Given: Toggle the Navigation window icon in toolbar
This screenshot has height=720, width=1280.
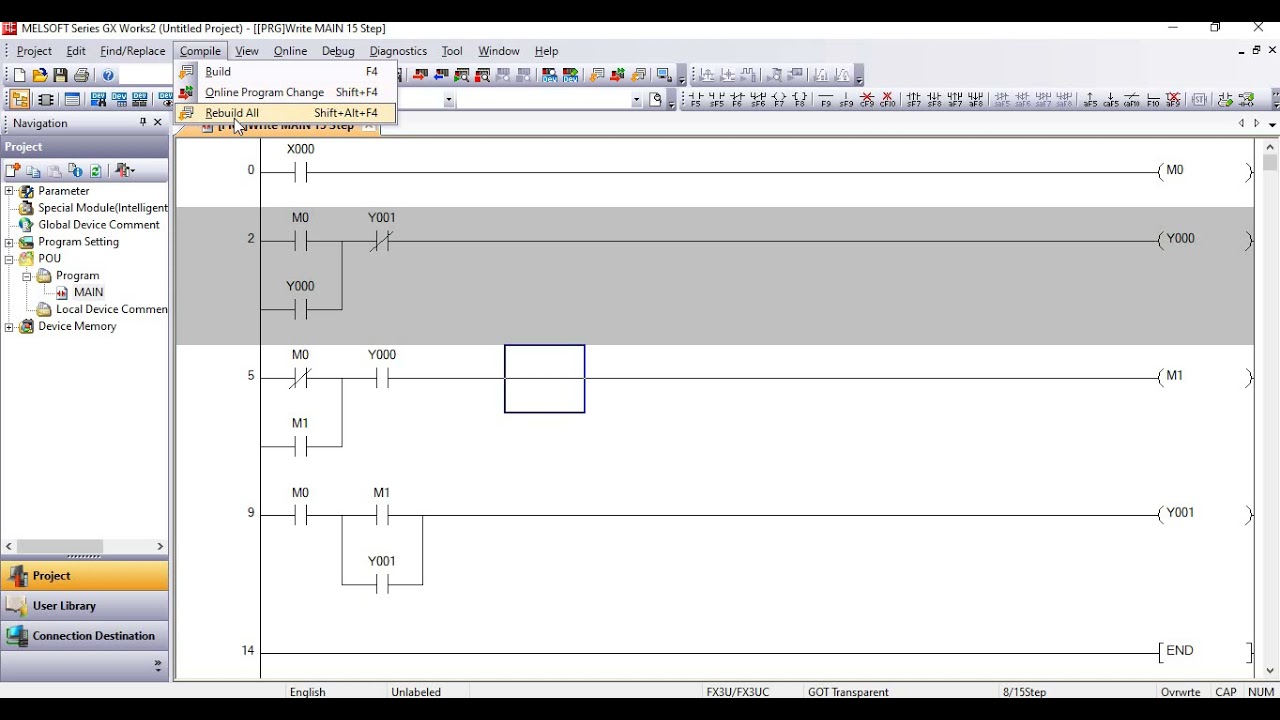Looking at the screenshot, I should (x=20, y=100).
